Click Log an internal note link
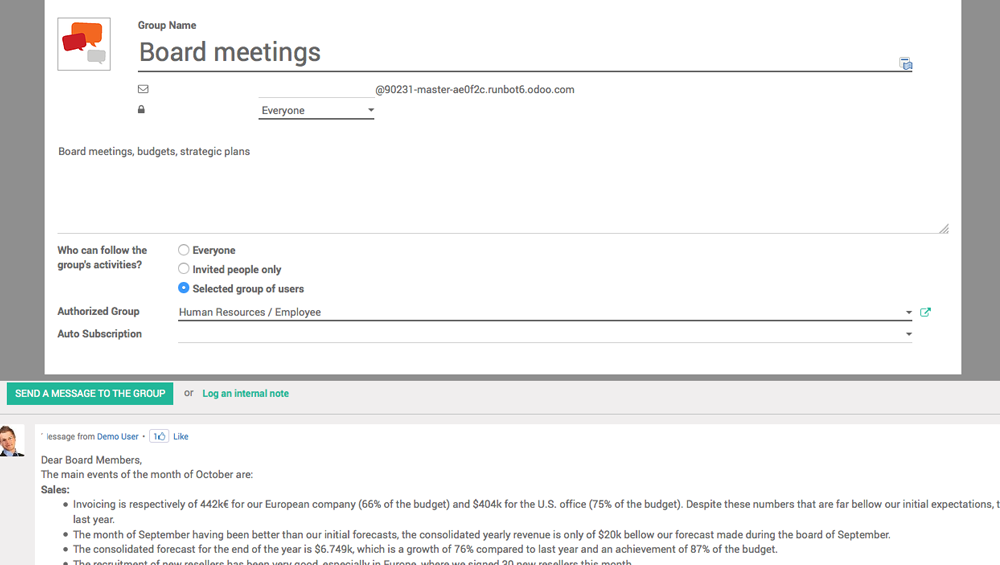Screen dimensions: 1000x565 (246, 393)
